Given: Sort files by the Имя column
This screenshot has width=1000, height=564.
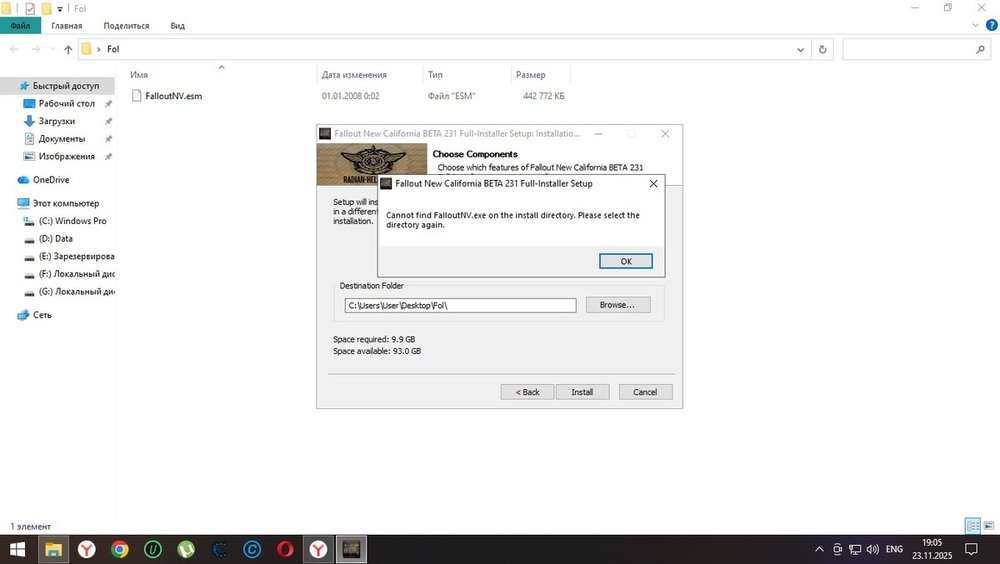Looking at the screenshot, I should (139, 75).
